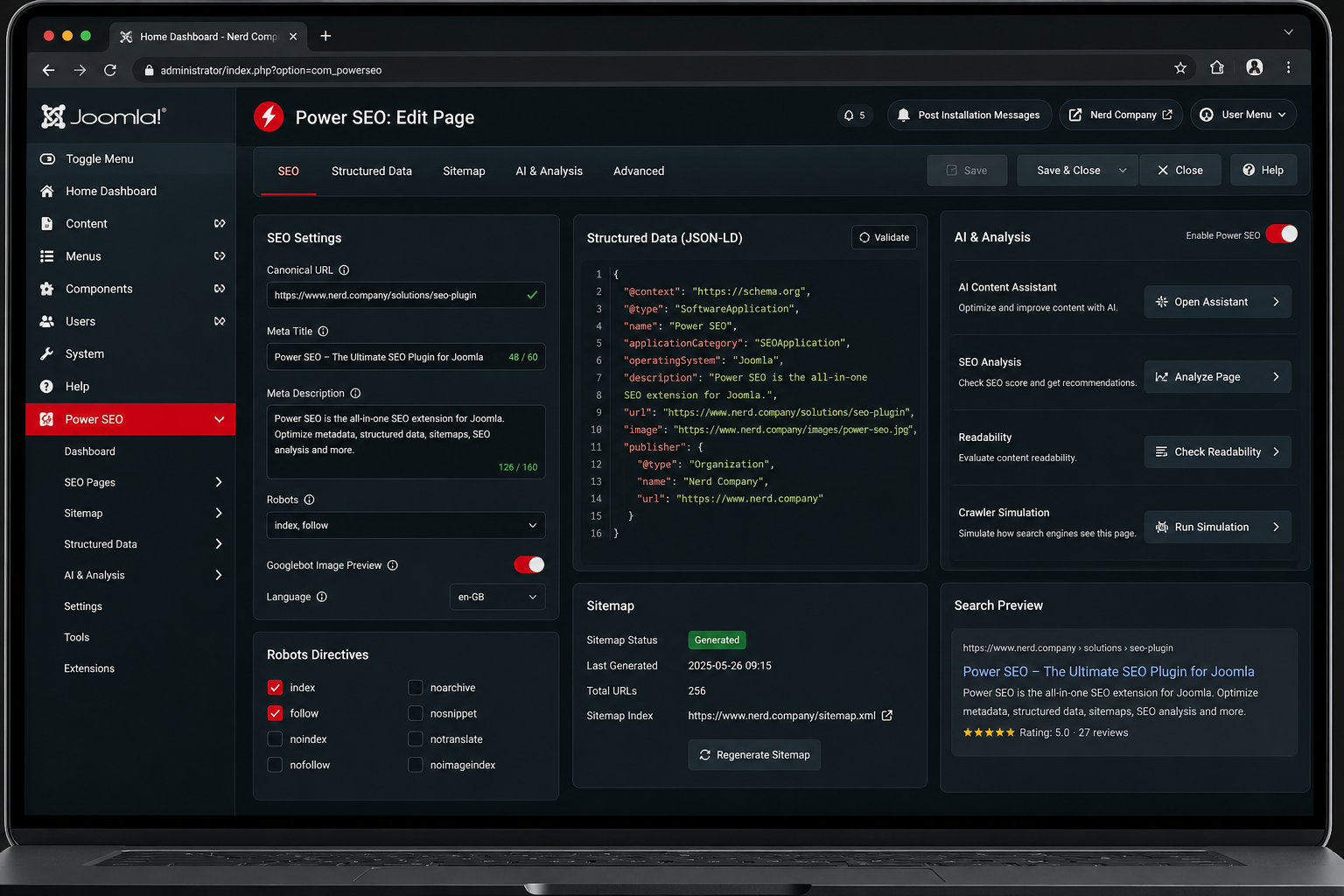This screenshot has width=1344, height=896.
Task: Click the Components dashboard icon in sidebar
Action: (220, 289)
